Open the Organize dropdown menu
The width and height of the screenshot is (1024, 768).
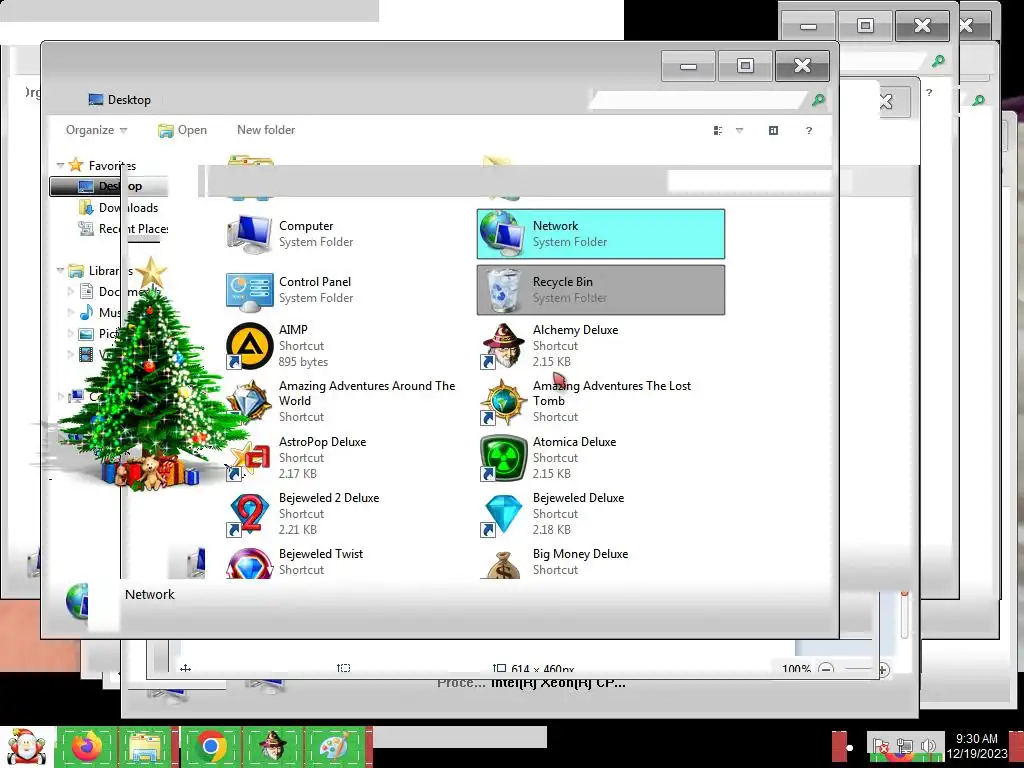[96, 130]
